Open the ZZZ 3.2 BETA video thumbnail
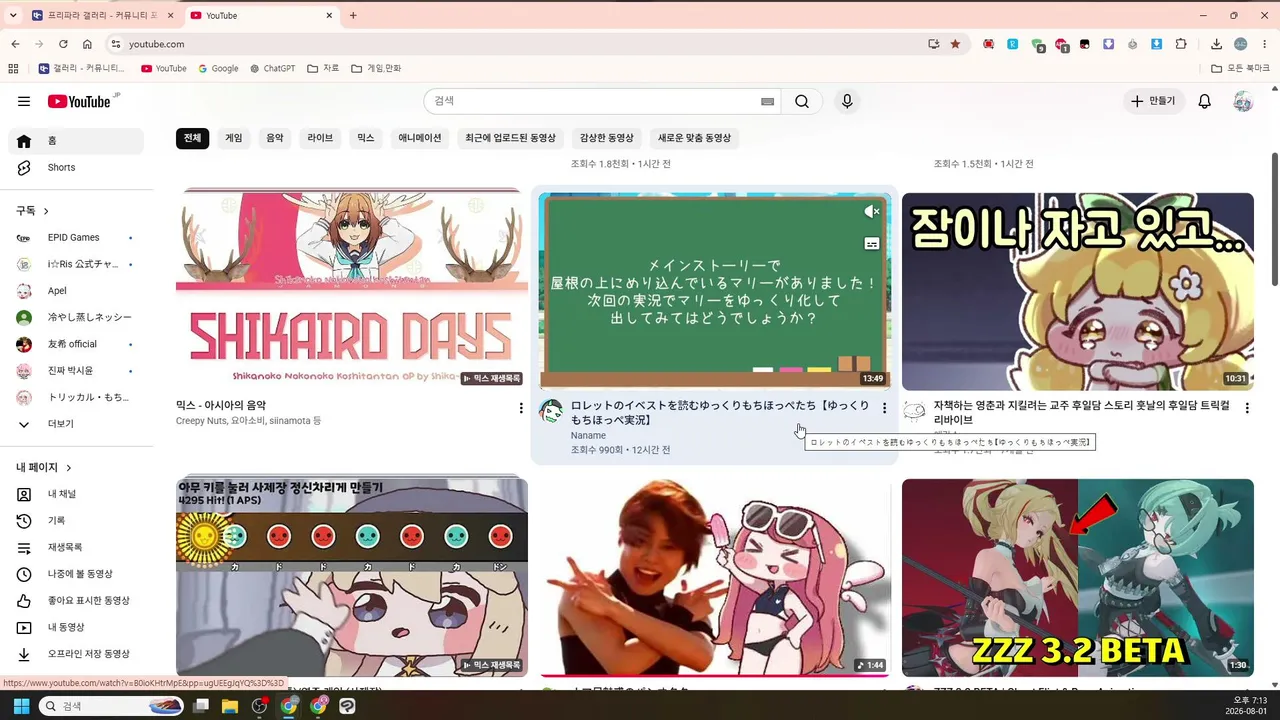 1078,578
